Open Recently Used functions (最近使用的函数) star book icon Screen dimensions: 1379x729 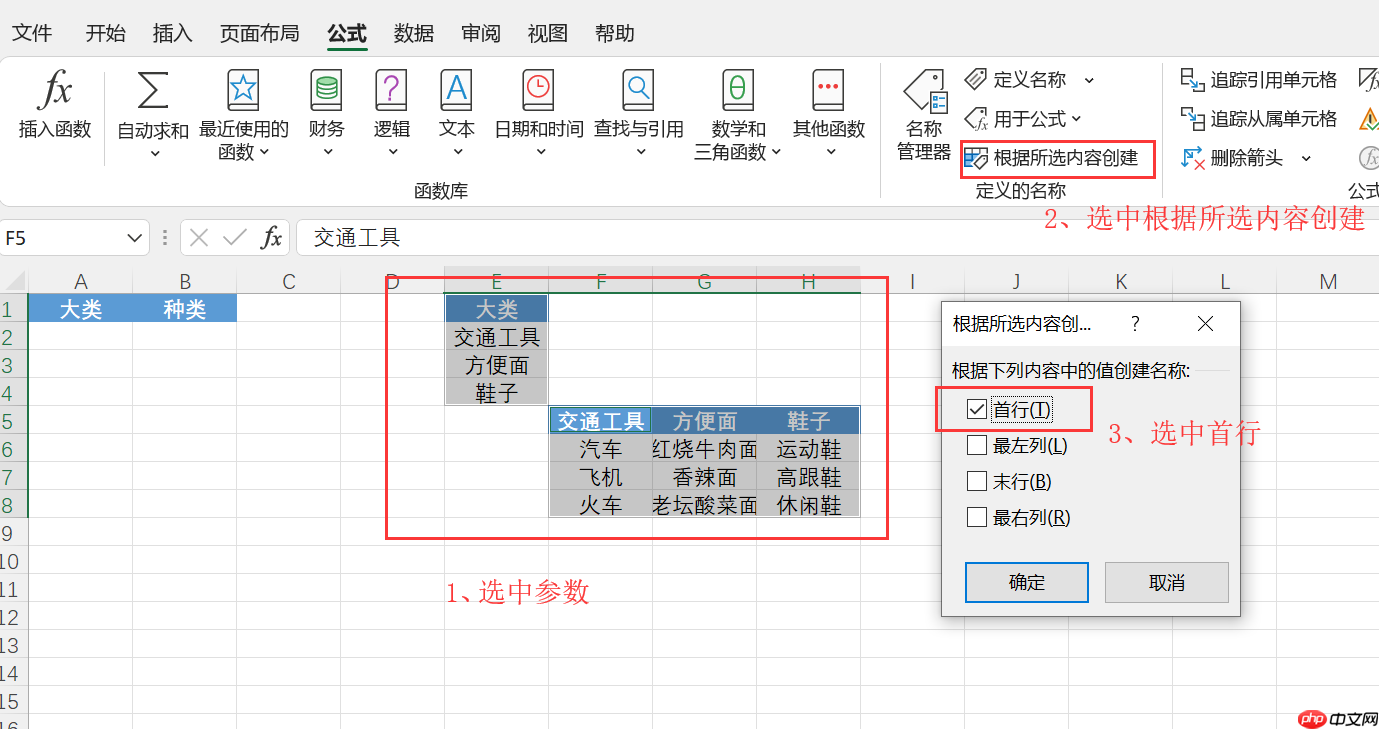point(243,90)
